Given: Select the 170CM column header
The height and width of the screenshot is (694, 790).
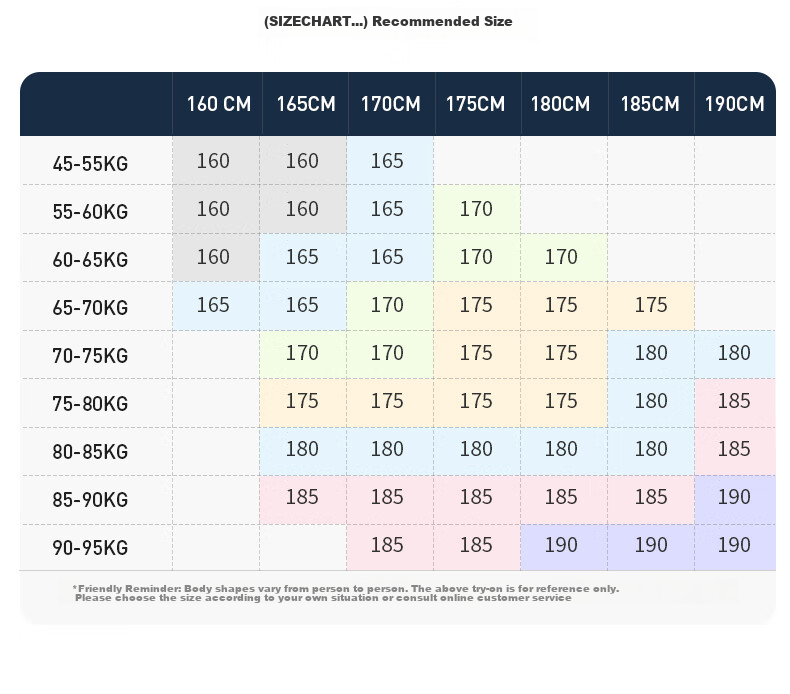Looking at the screenshot, I should (x=390, y=104).
